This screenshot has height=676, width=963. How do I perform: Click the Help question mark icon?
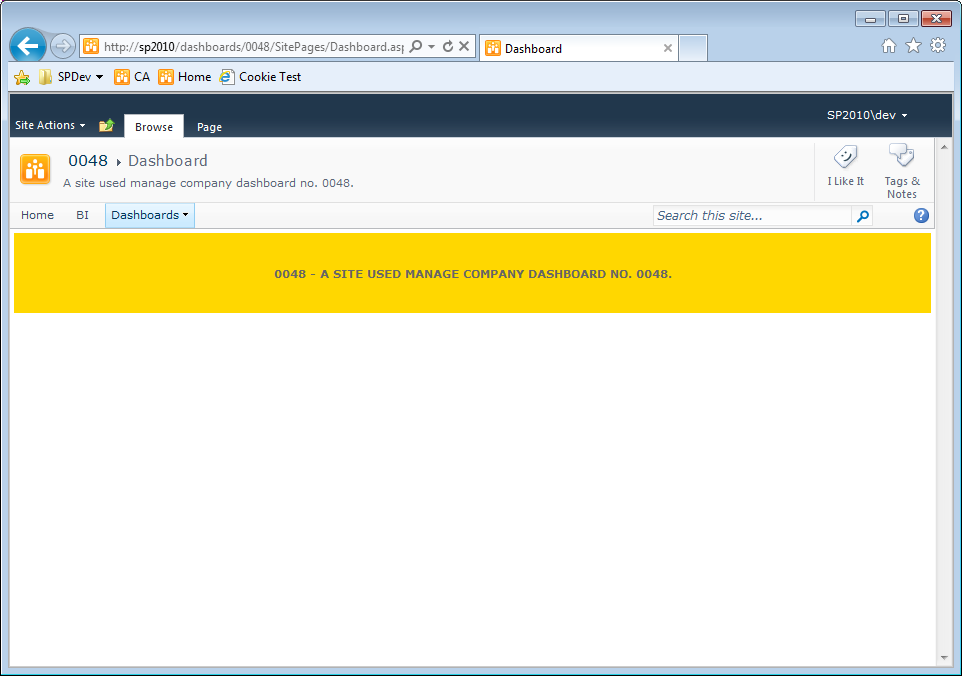pyautogui.click(x=920, y=215)
